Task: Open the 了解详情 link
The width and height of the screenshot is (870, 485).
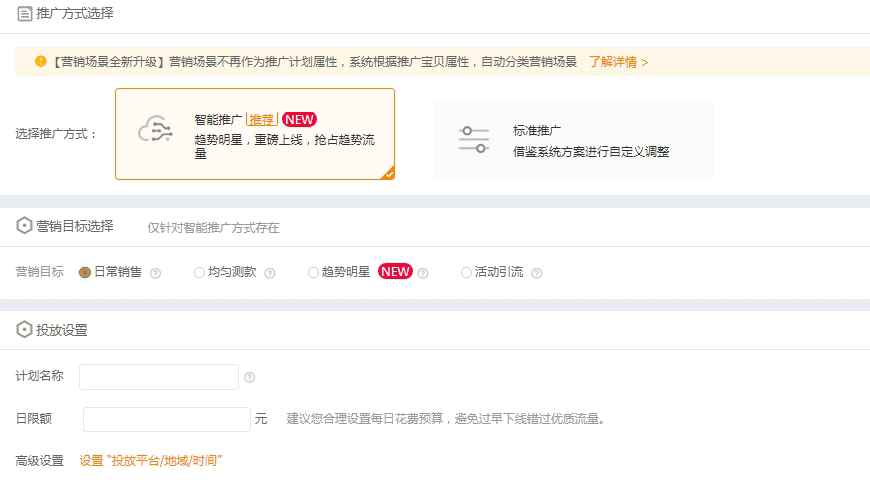Action: click(617, 62)
